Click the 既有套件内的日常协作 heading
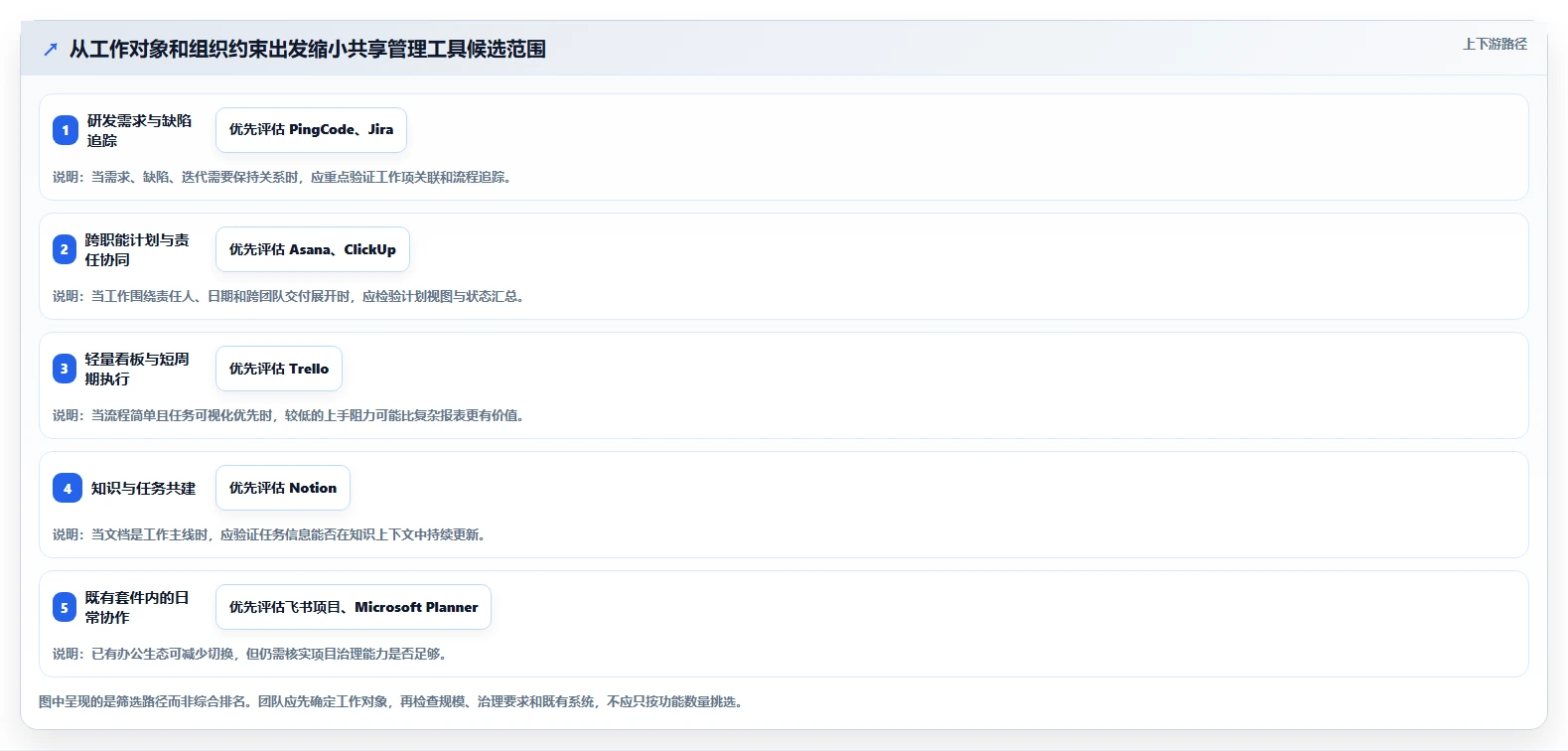Viewport: 1568px width, 751px height. pyautogui.click(x=137, y=607)
